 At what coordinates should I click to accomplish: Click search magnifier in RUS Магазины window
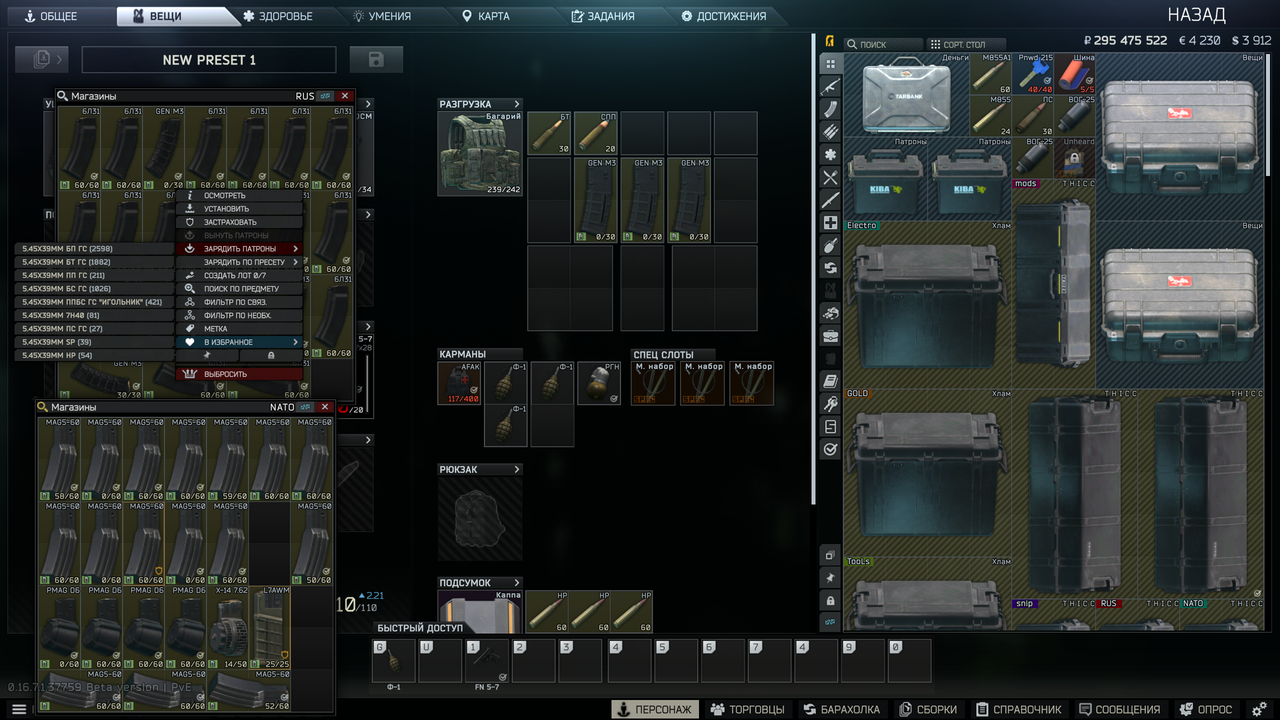pyautogui.click(x=62, y=96)
